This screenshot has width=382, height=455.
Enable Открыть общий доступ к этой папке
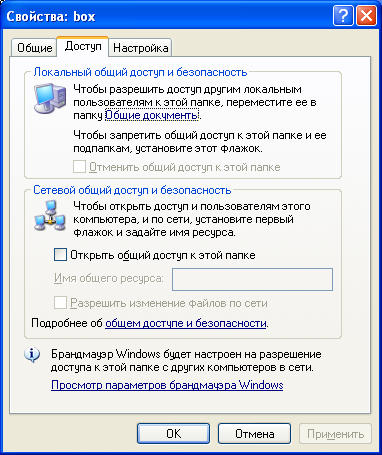point(60,255)
